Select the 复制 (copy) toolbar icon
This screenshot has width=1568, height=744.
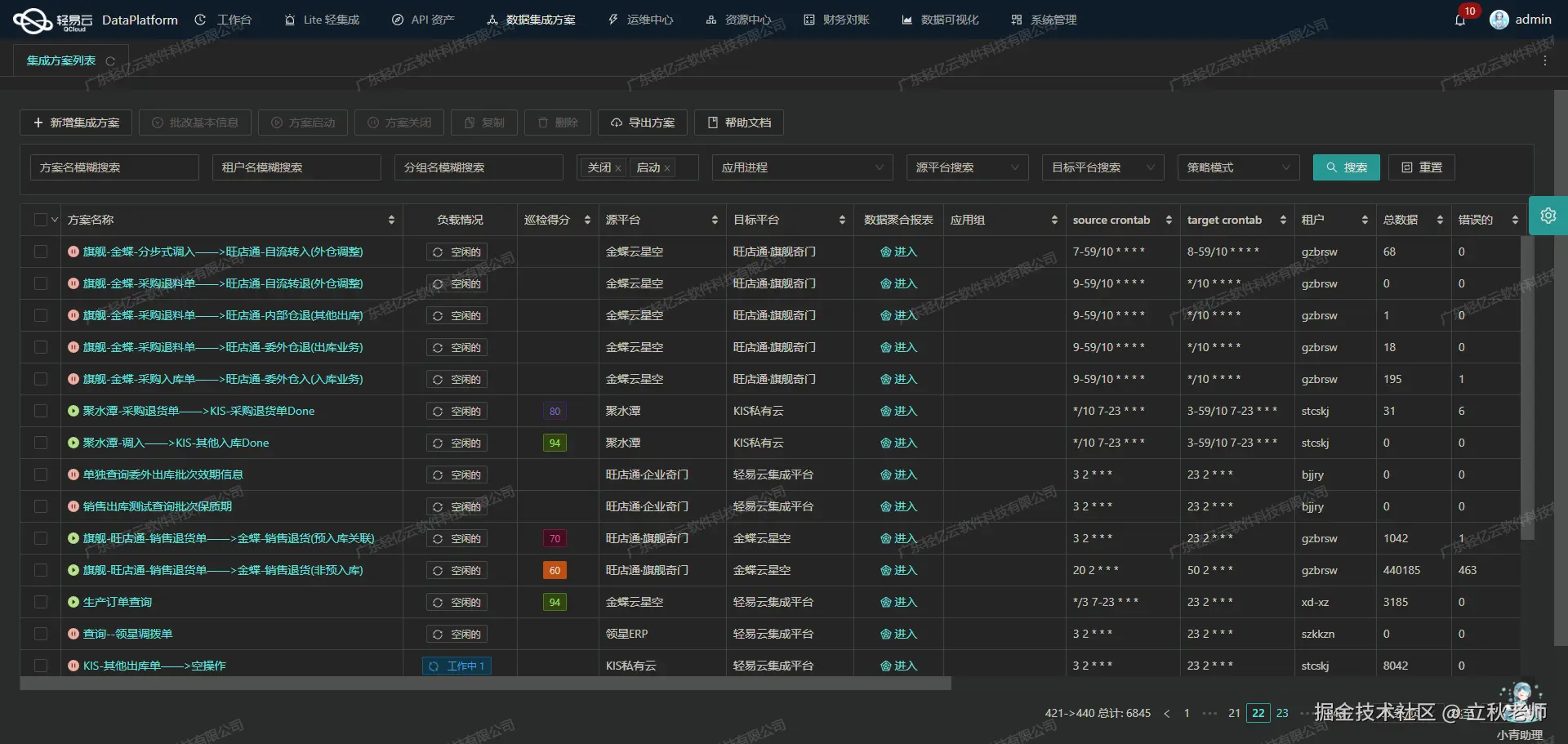click(471, 123)
